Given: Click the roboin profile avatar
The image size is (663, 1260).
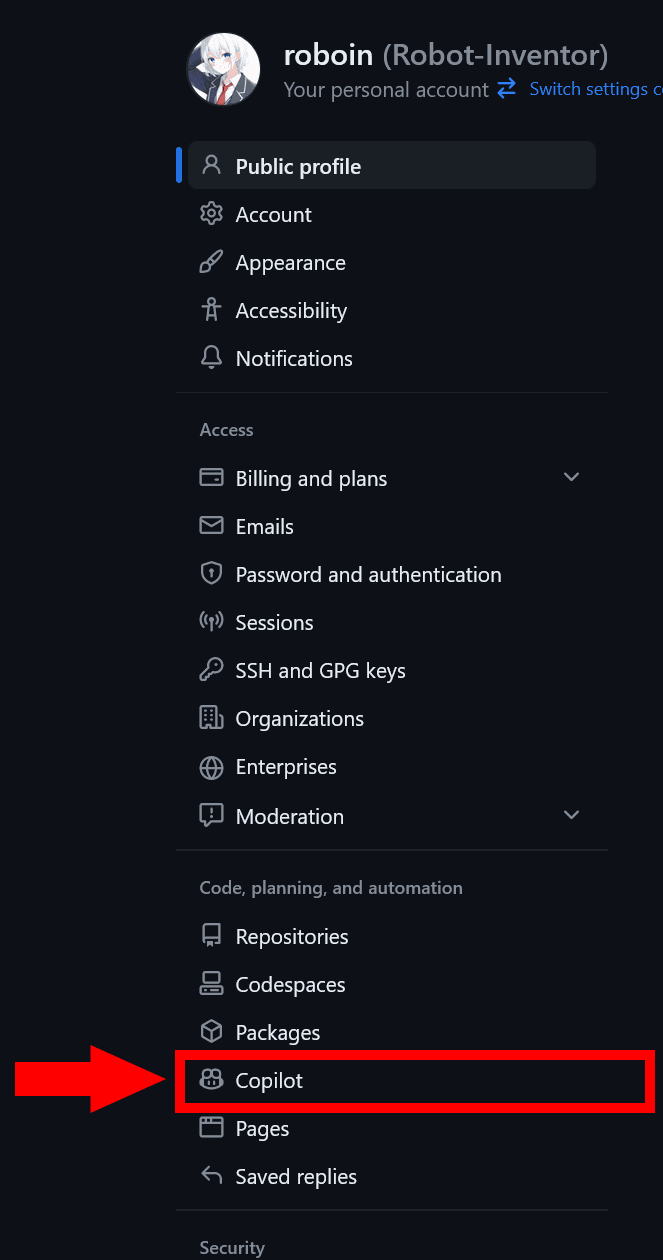Looking at the screenshot, I should (224, 71).
